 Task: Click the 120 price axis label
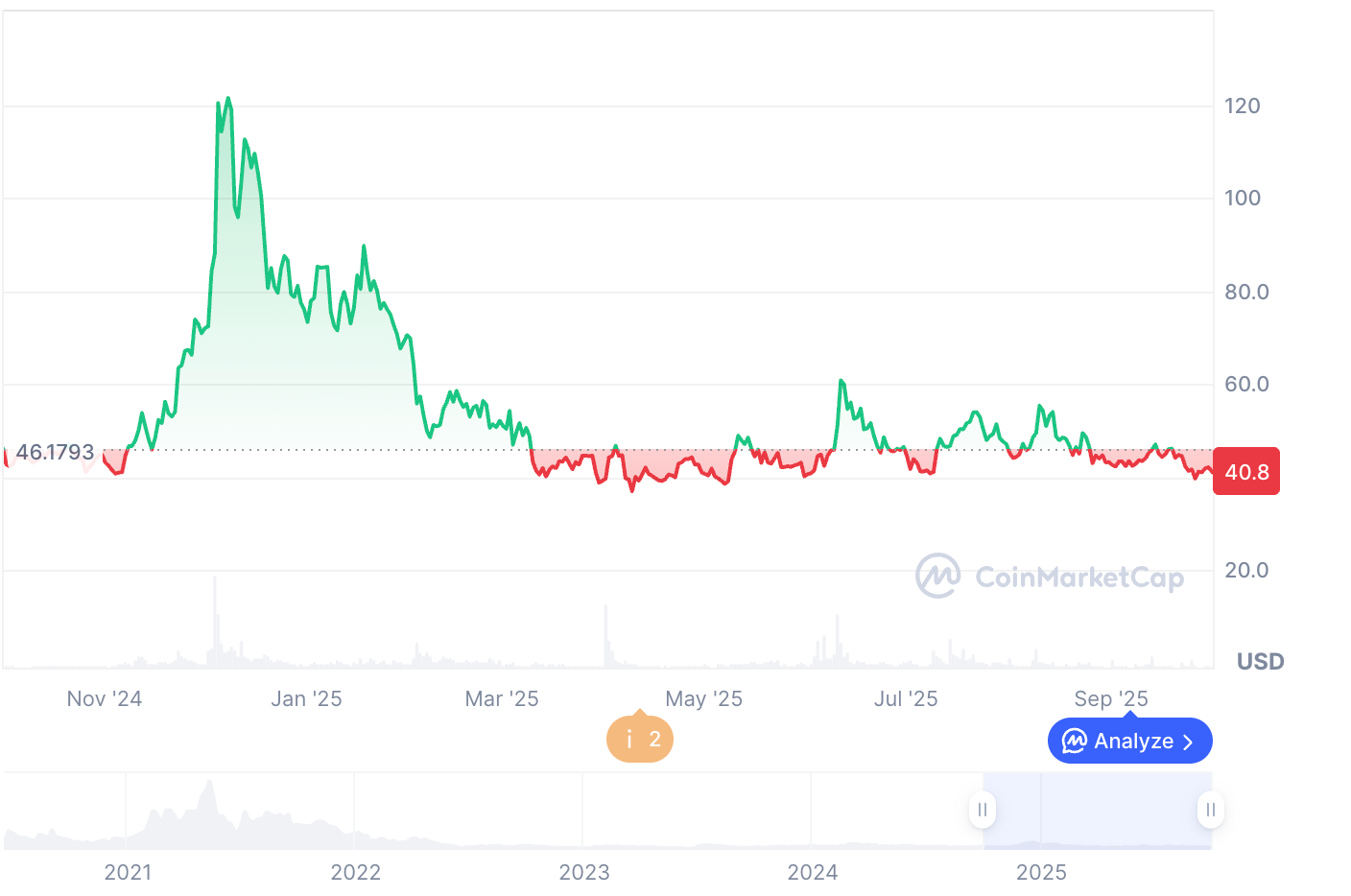1242,106
